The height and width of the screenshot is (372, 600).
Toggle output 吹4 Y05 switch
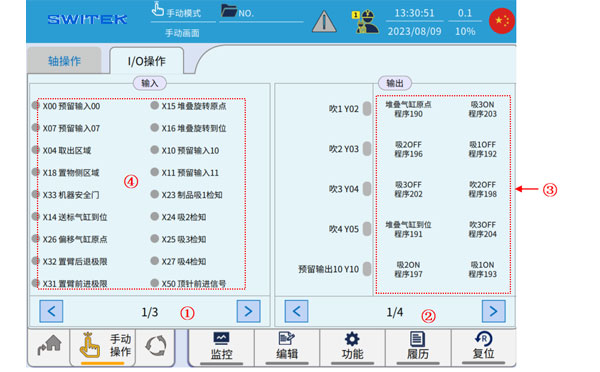coord(367,229)
